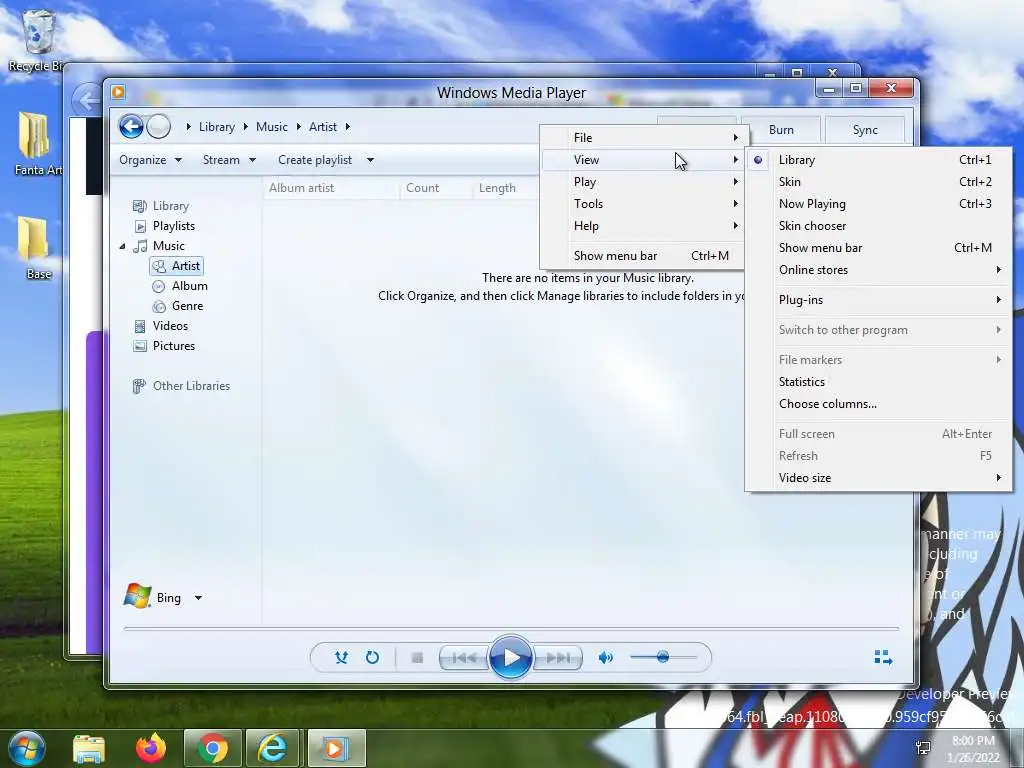
Task: Toggle Show menu bar in the context menu
Action: coord(642,256)
